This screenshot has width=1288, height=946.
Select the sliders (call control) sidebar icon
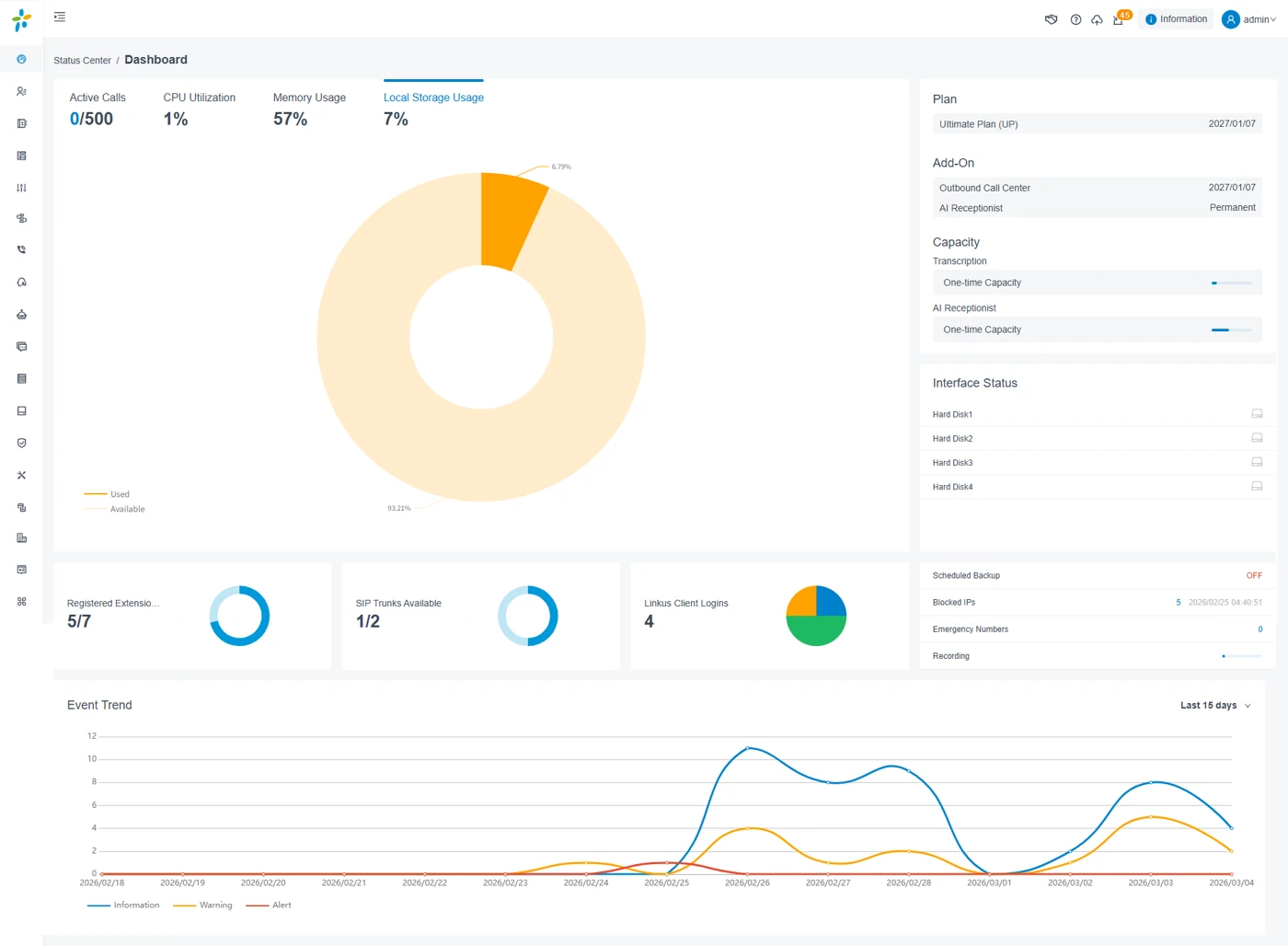[x=21, y=188]
